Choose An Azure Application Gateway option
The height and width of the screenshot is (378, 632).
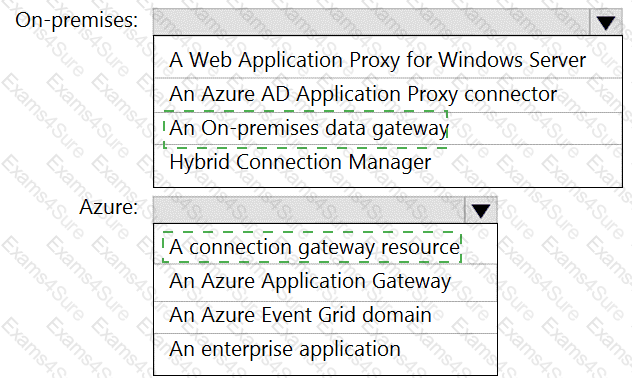325,281
